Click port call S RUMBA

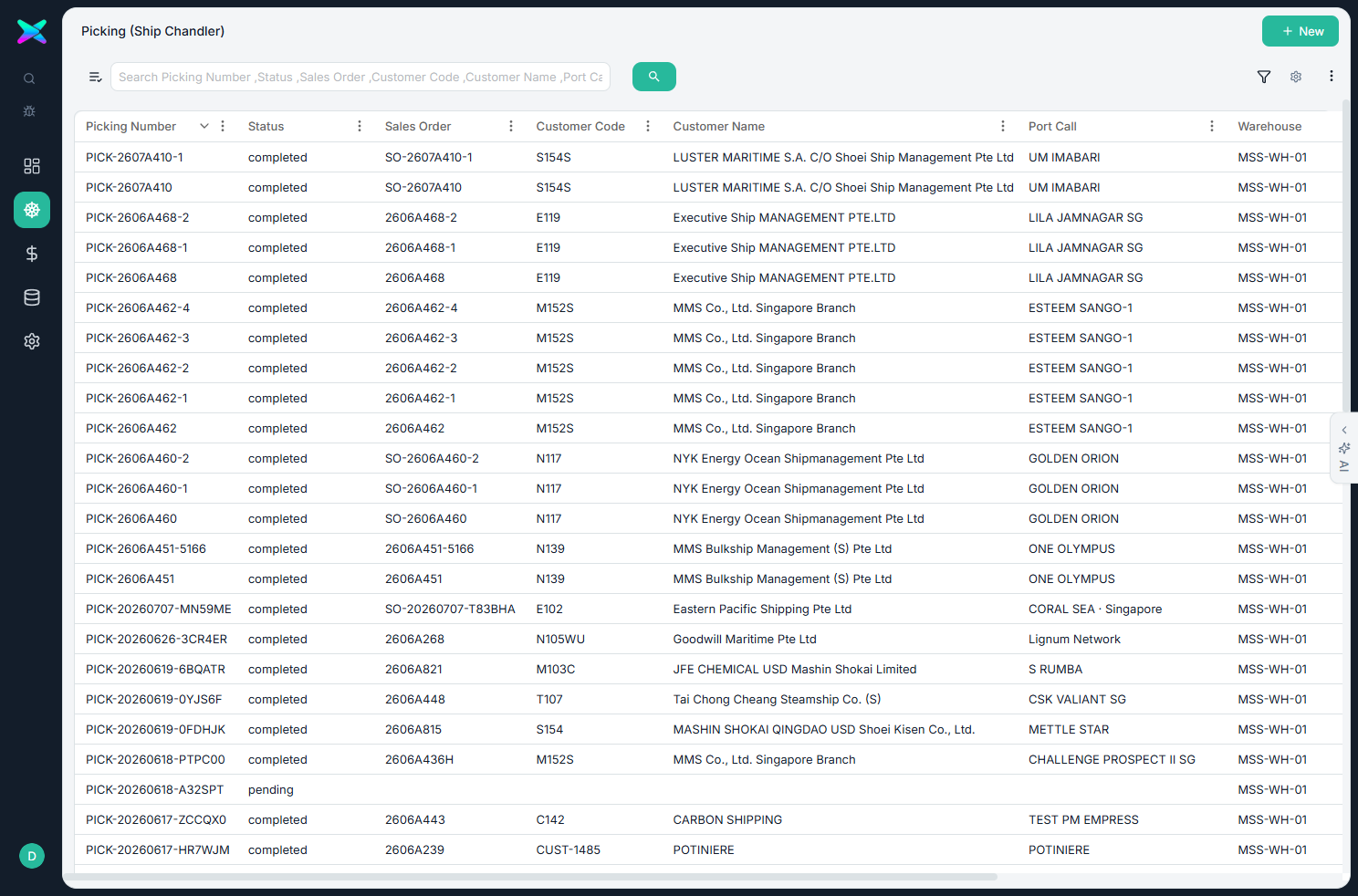pos(1055,669)
